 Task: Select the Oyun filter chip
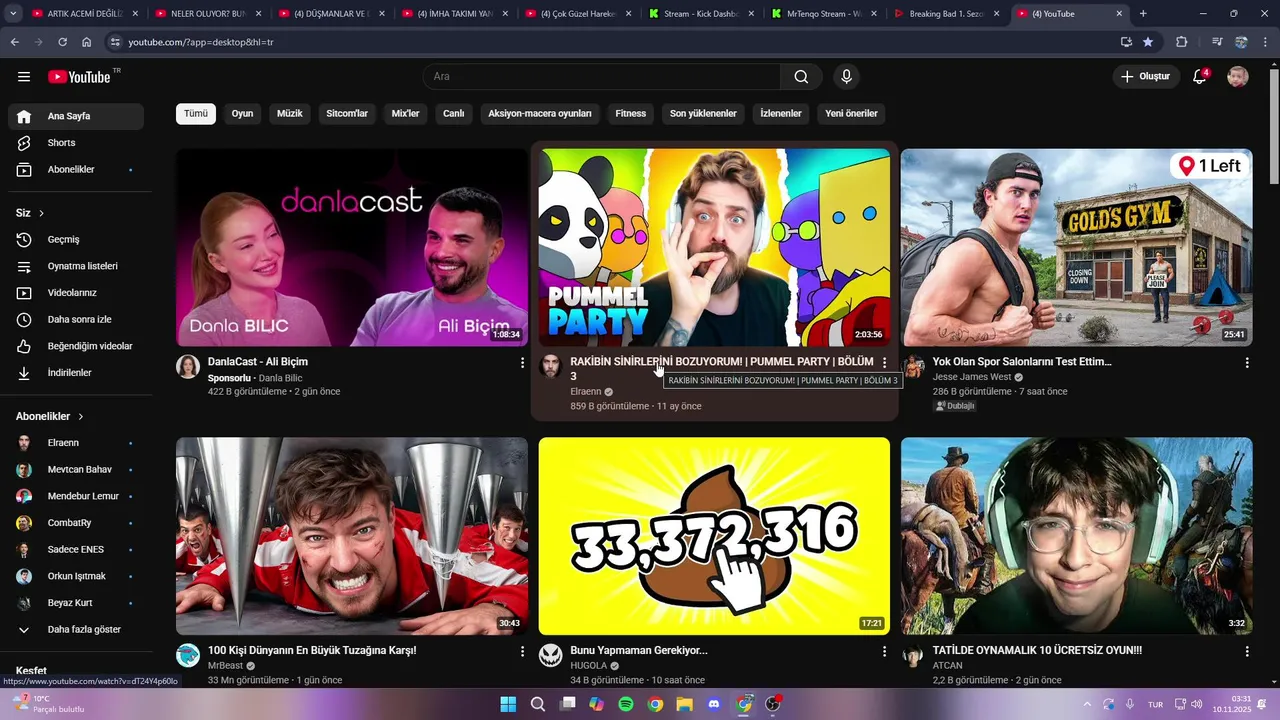tap(242, 114)
